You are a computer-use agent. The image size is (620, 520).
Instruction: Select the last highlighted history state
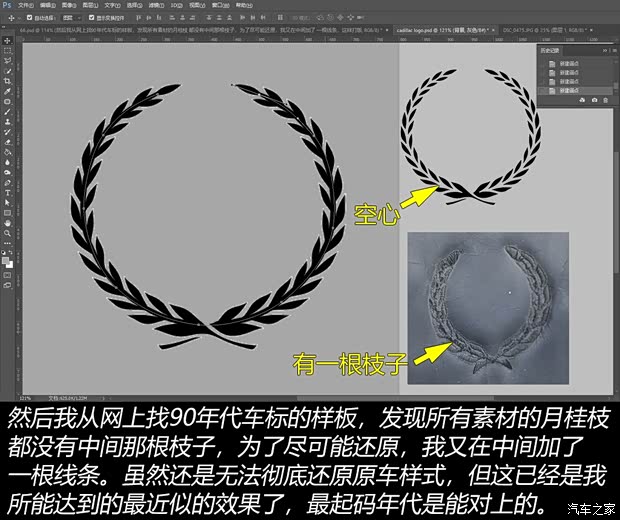pos(575,91)
